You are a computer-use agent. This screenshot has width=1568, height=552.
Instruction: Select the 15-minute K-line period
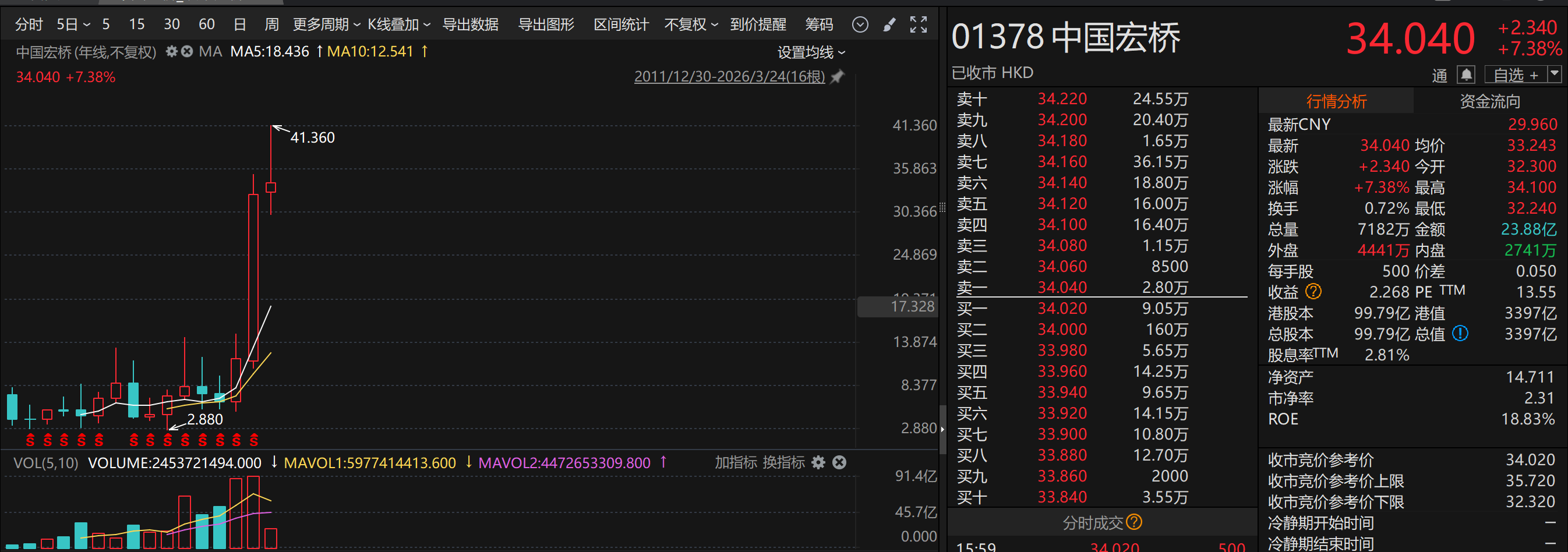[137, 24]
